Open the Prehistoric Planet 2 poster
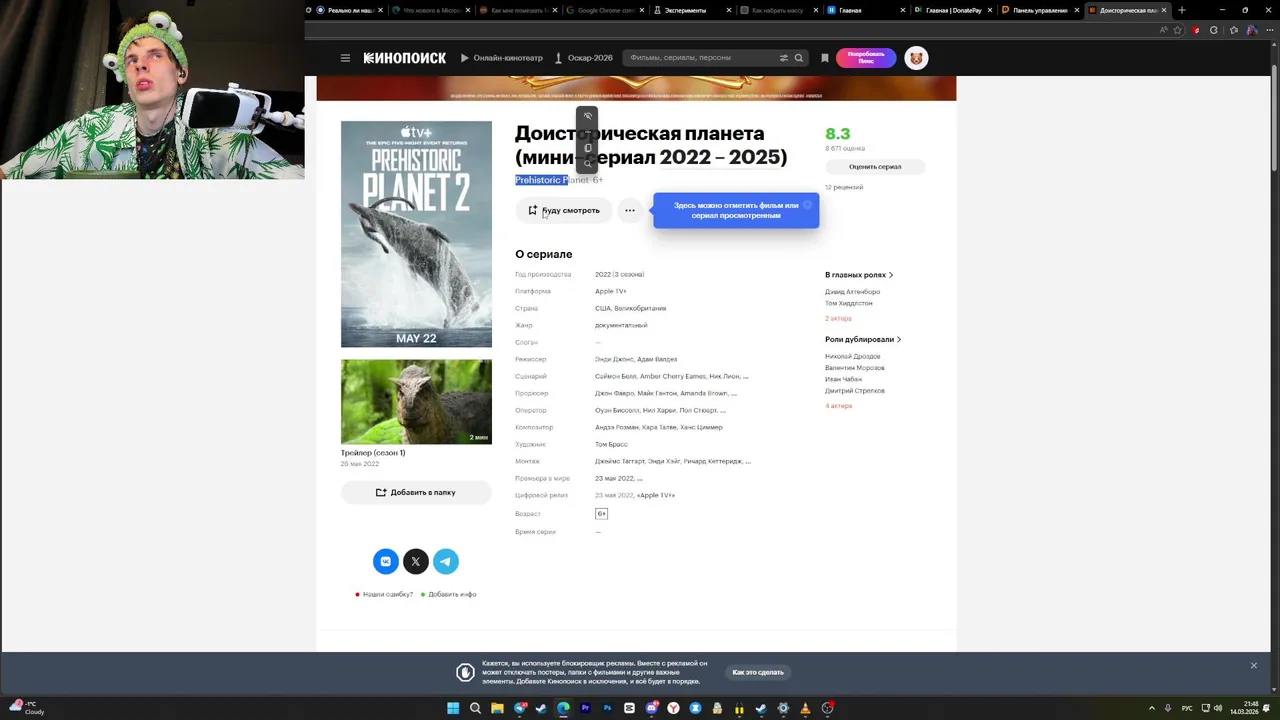The height and width of the screenshot is (720, 1280). (x=416, y=234)
